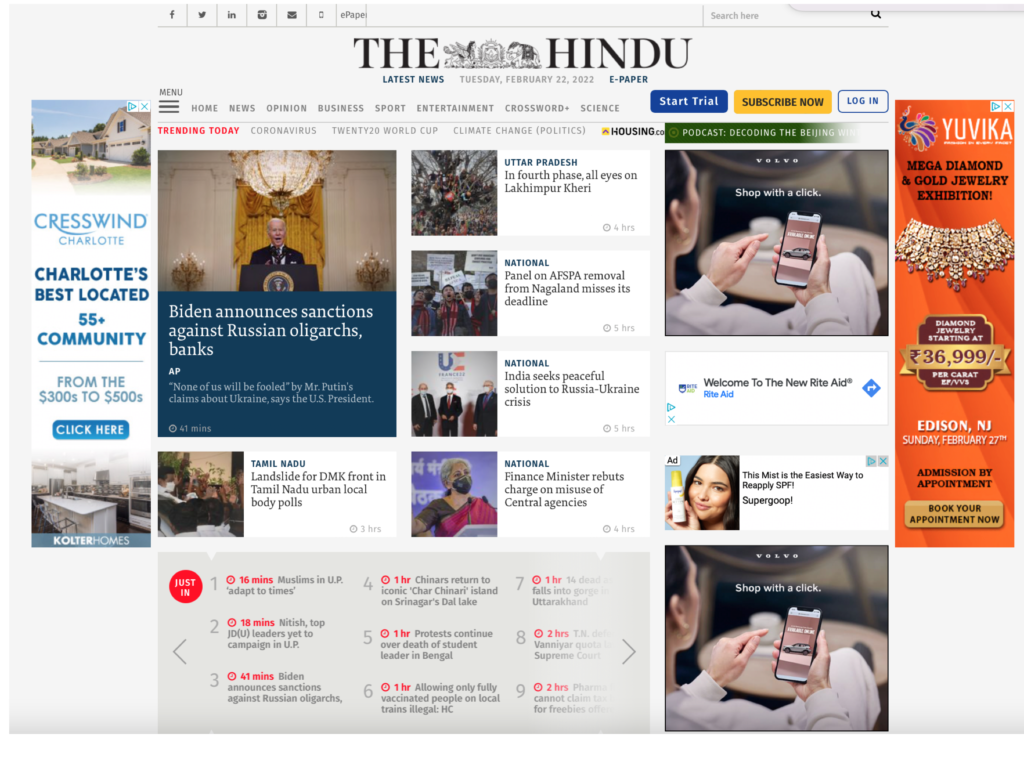Screen dimensions: 1024x765
Task: Open Just In item Nitish JD(U) leaders
Action: [276, 634]
